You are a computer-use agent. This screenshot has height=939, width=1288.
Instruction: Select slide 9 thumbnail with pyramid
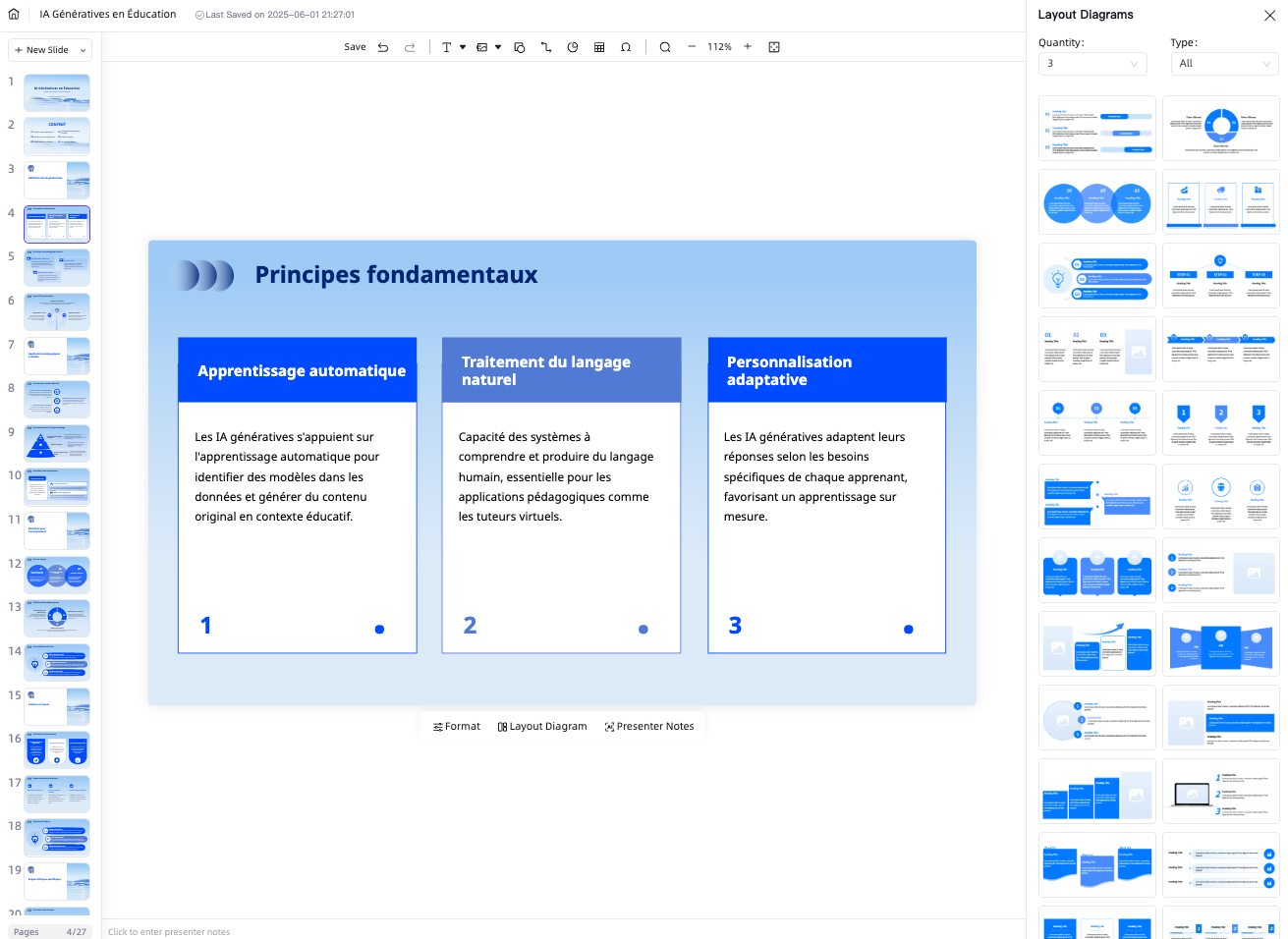pos(57,443)
